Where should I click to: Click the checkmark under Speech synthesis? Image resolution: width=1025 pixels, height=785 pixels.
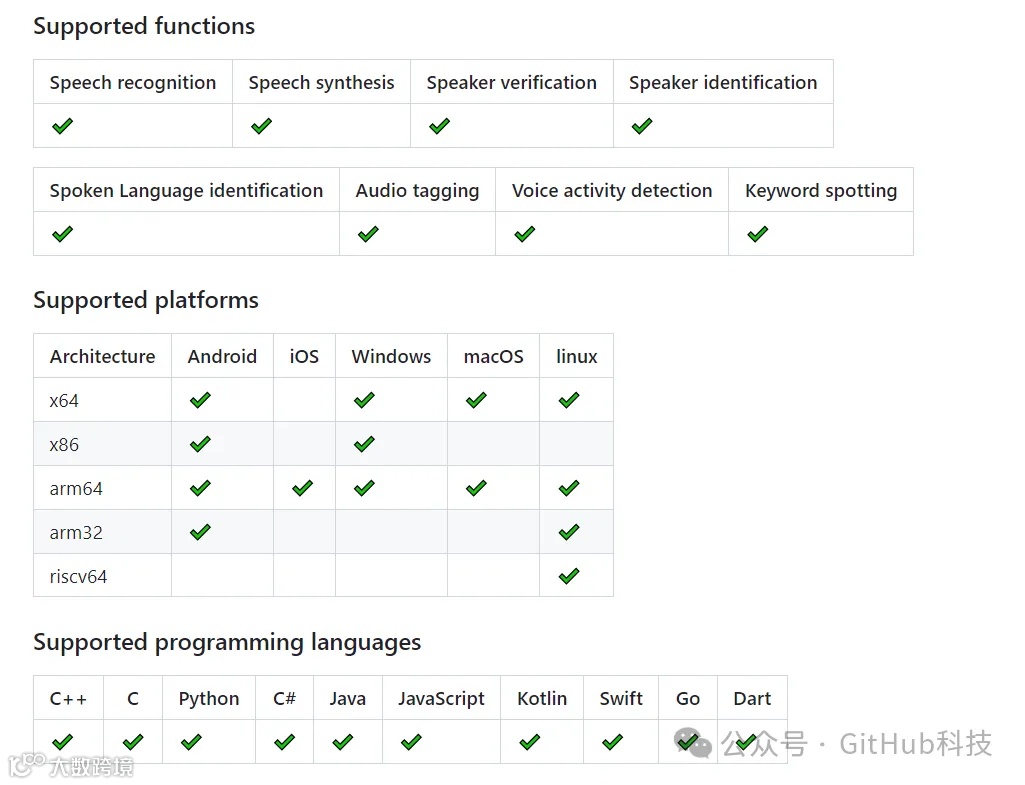point(261,126)
